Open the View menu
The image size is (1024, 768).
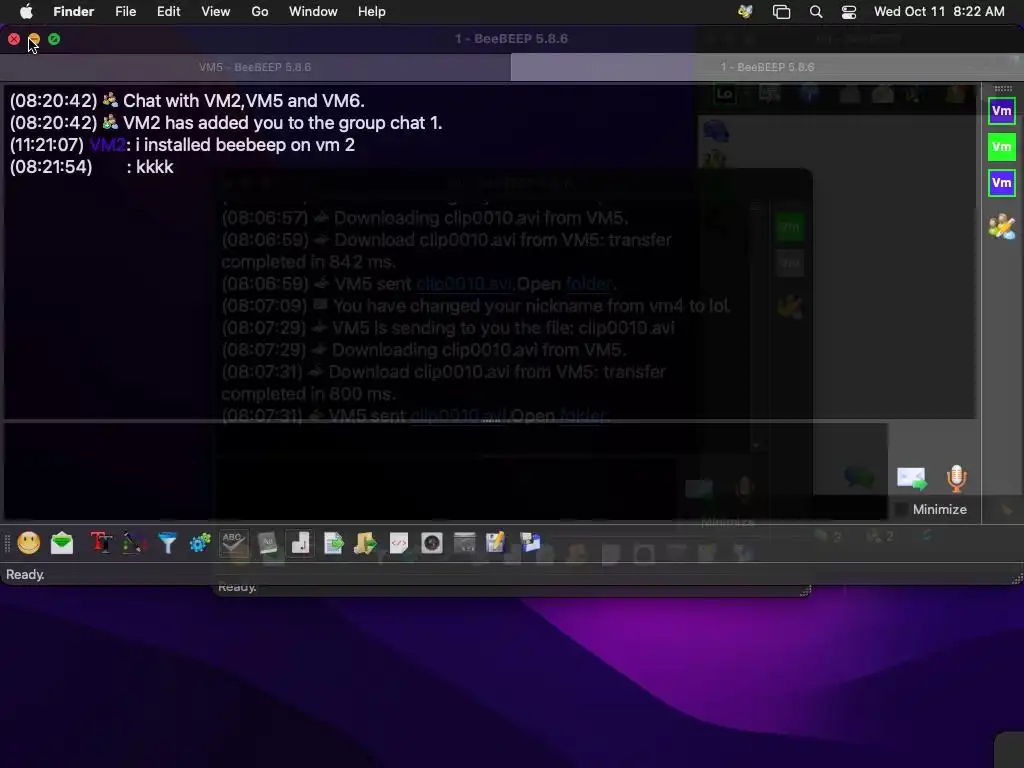(x=216, y=12)
